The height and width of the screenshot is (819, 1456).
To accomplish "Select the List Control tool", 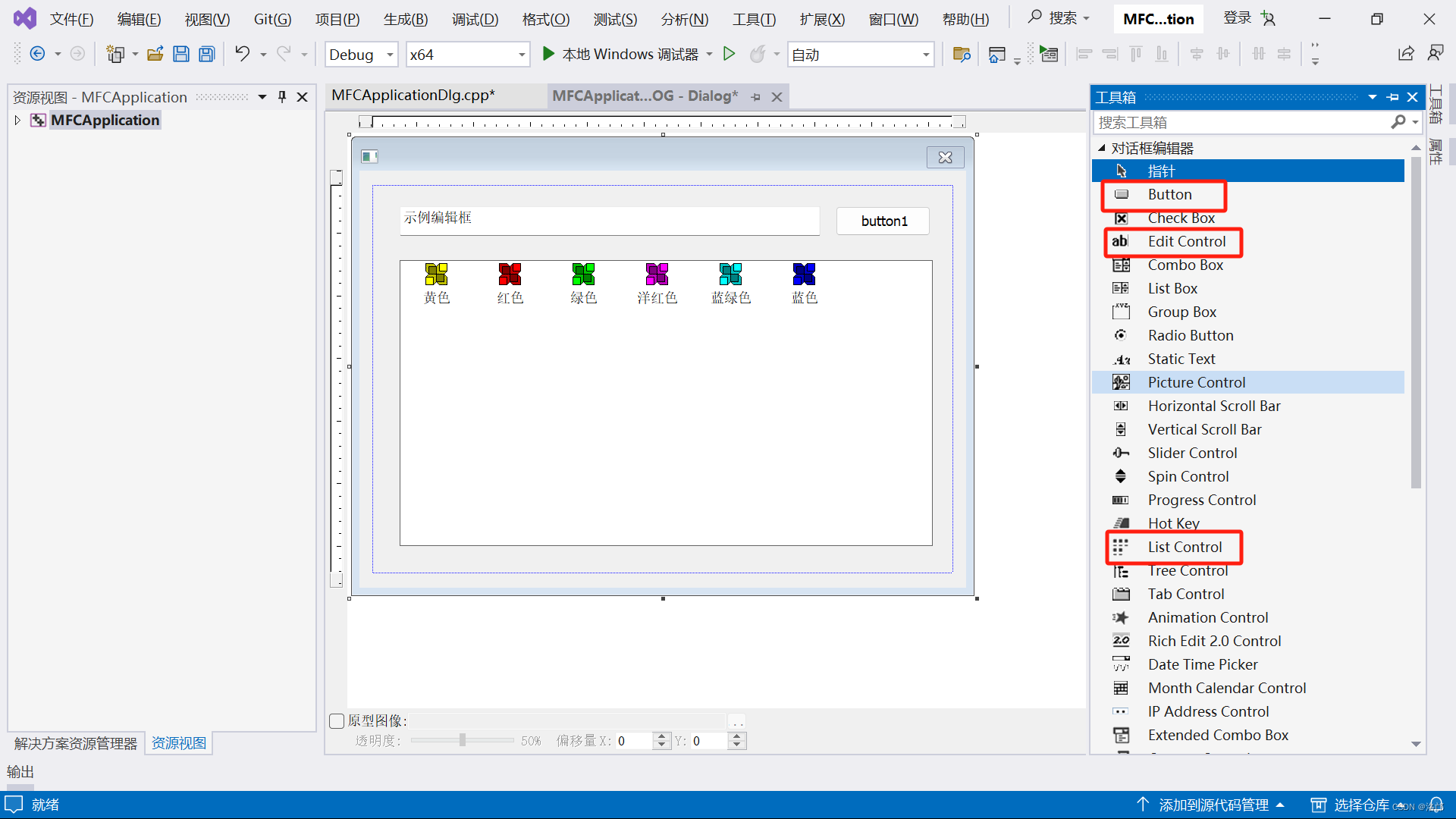I will (1185, 546).
